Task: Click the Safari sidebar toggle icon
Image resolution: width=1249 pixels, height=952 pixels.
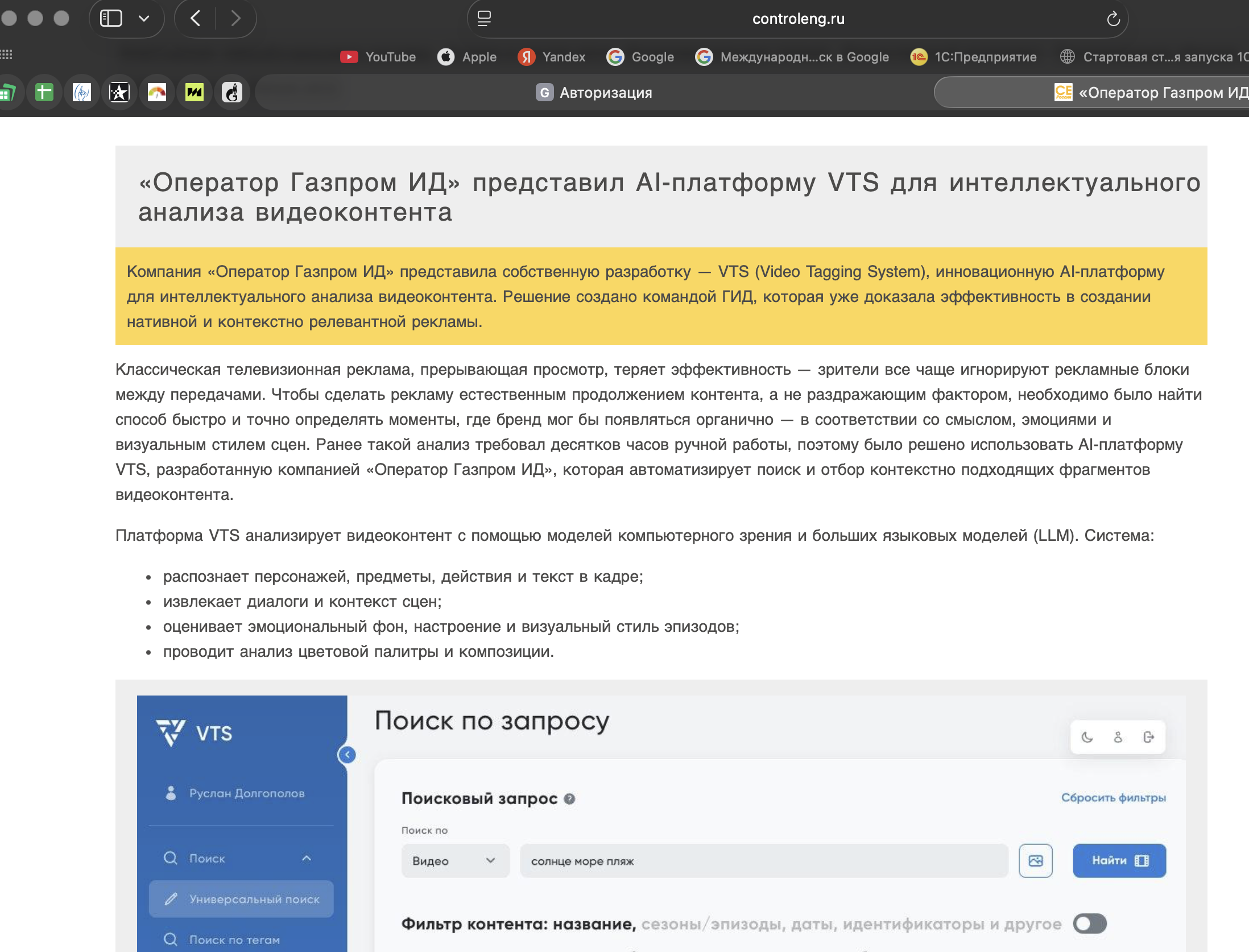Action: [111, 19]
